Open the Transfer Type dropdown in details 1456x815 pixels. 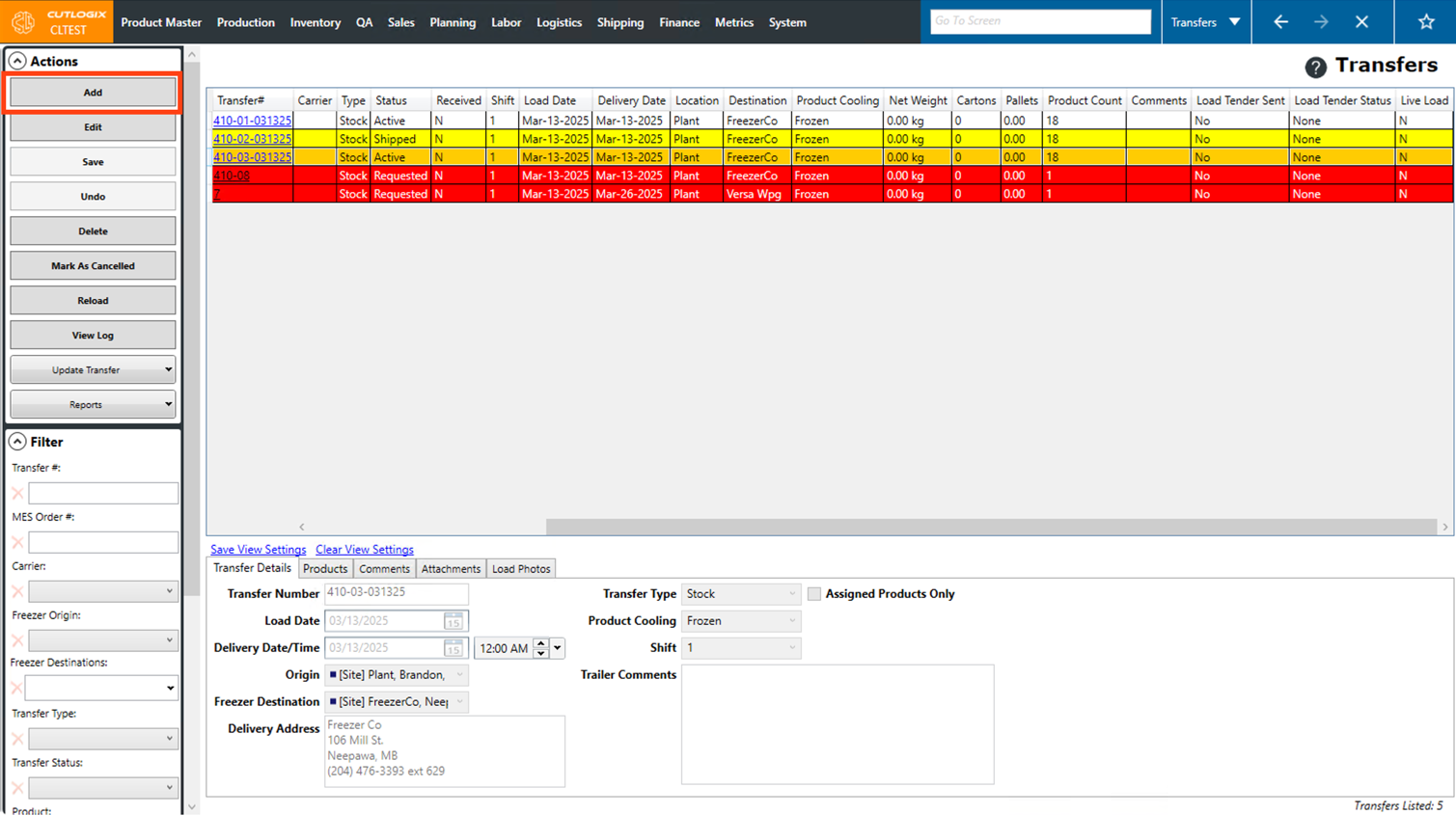(x=740, y=594)
